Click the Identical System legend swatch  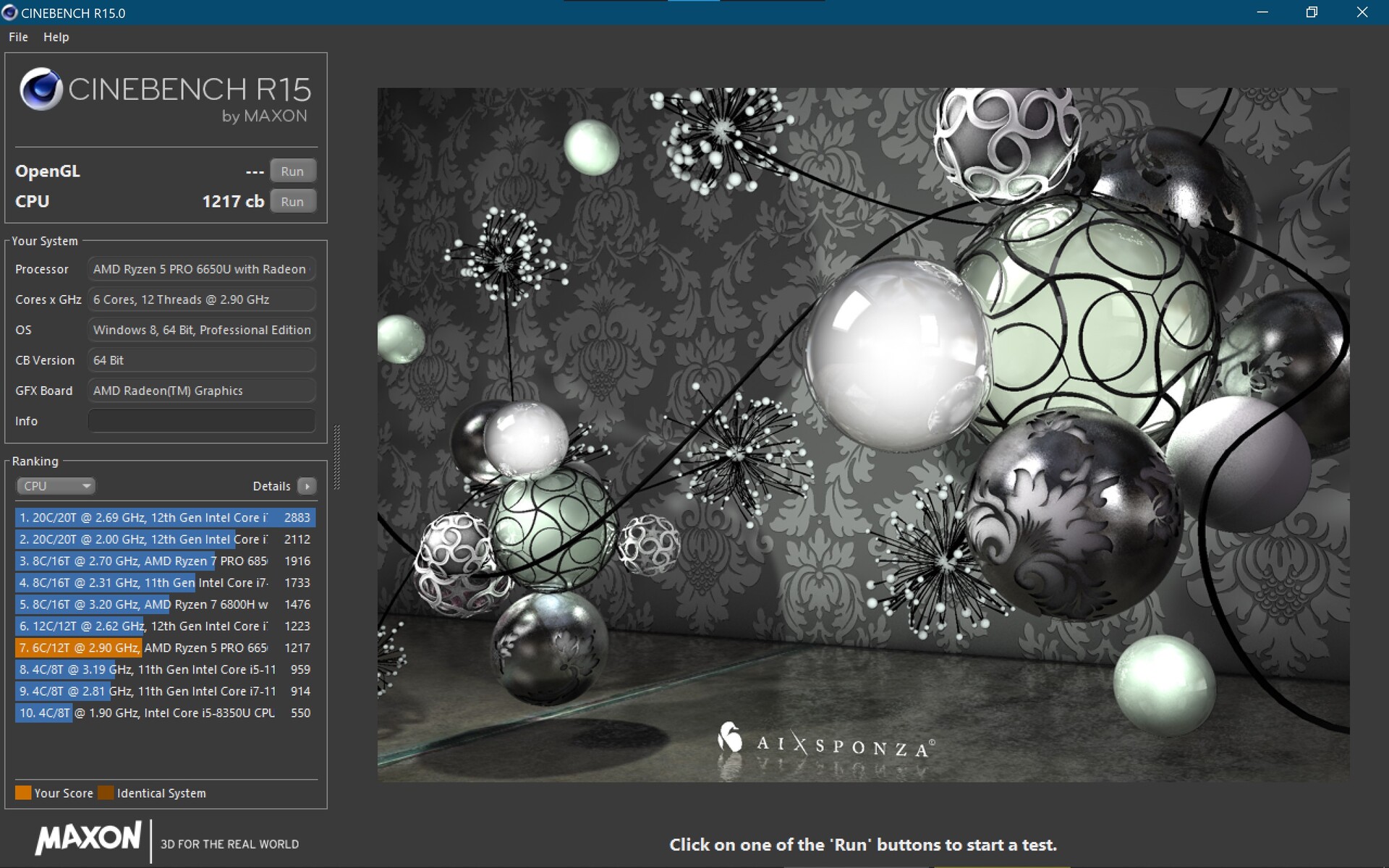106,793
